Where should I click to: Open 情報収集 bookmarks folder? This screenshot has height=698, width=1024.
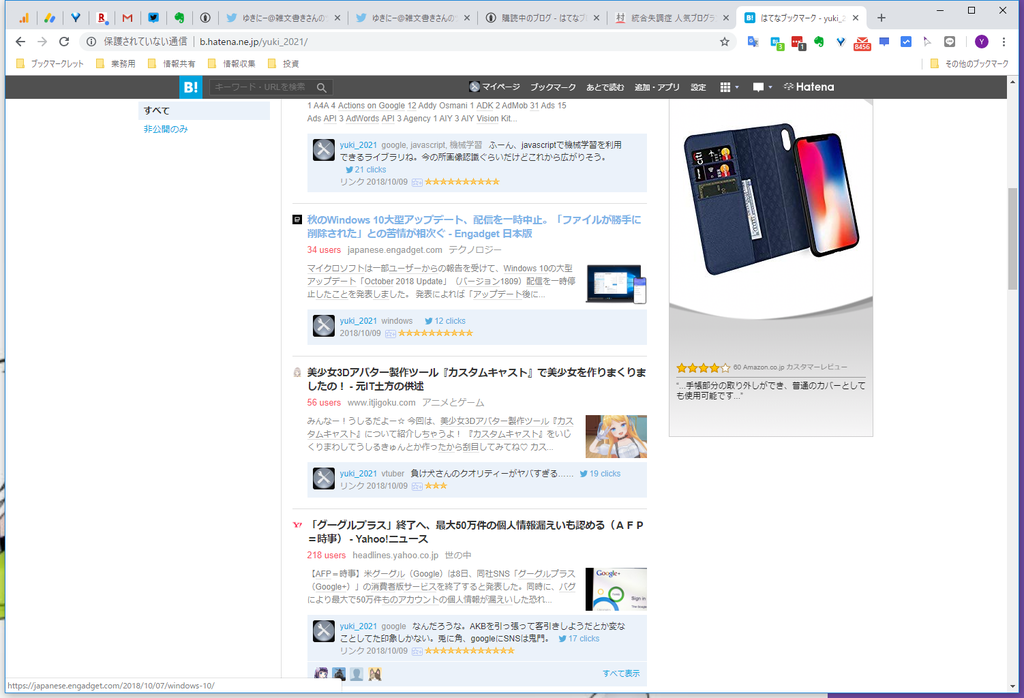(232, 64)
